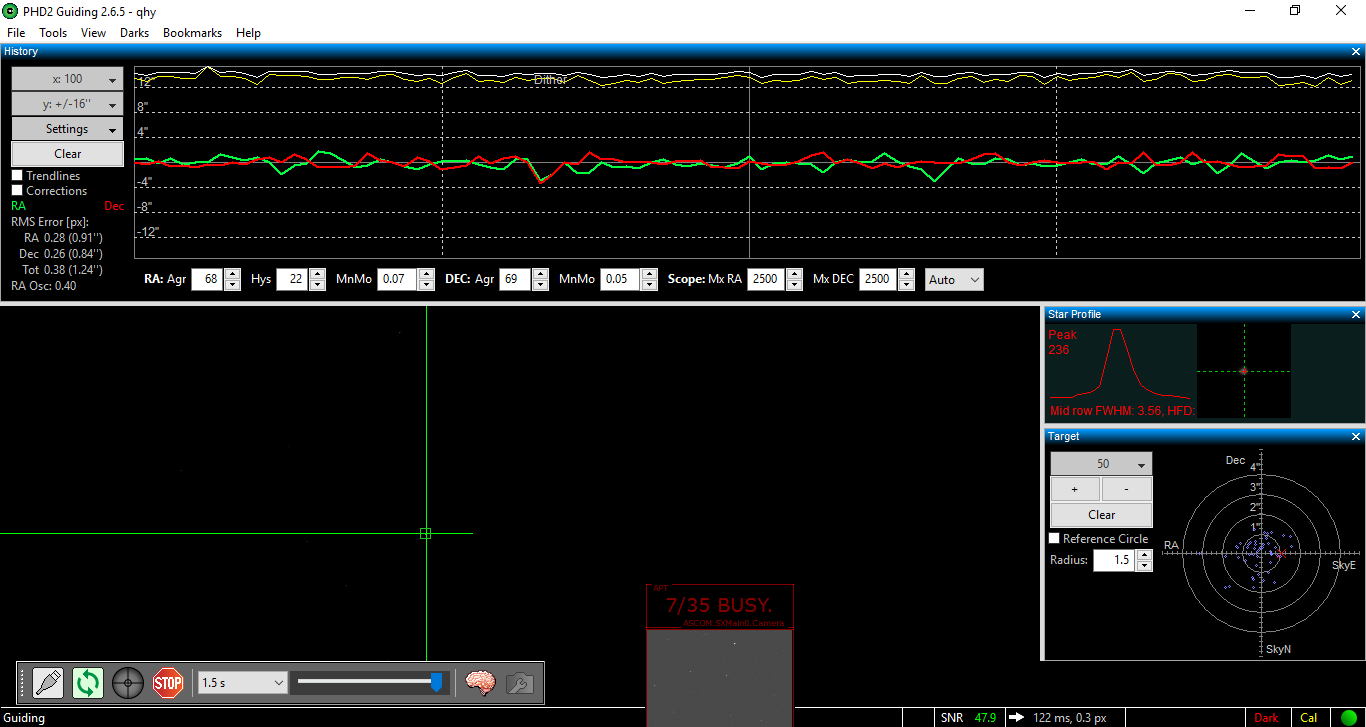Click Clear button in Target panel
Viewport: 1366px width, 727px height.
tap(1101, 515)
